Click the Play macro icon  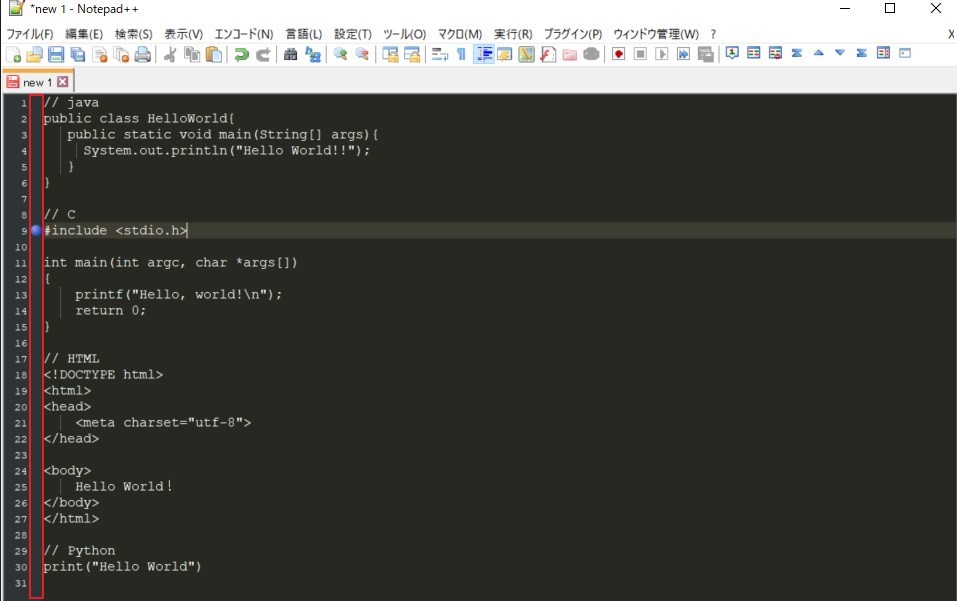tap(662, 54)
